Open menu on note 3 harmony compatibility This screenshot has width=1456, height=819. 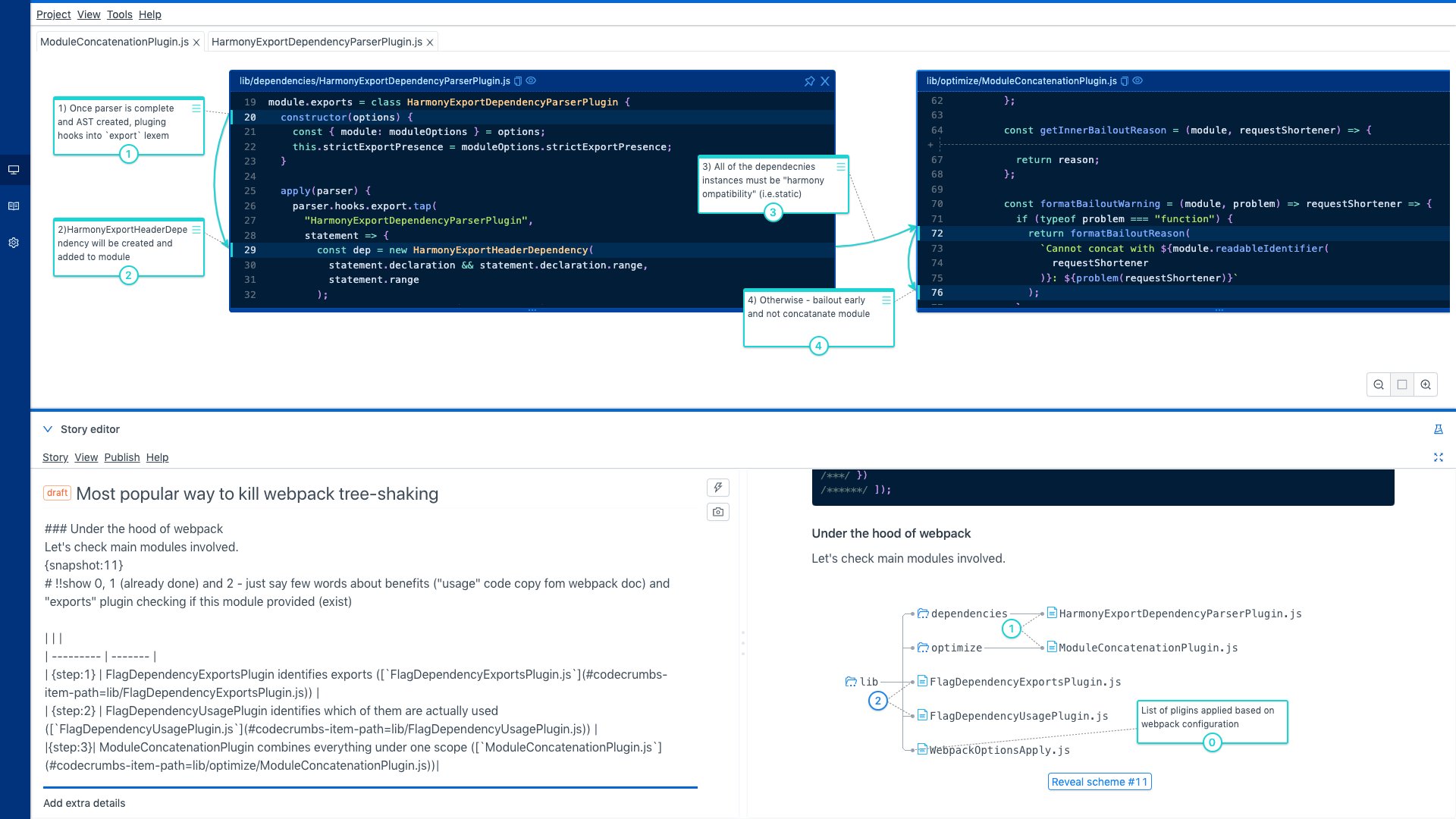click(x=840, y=167)
